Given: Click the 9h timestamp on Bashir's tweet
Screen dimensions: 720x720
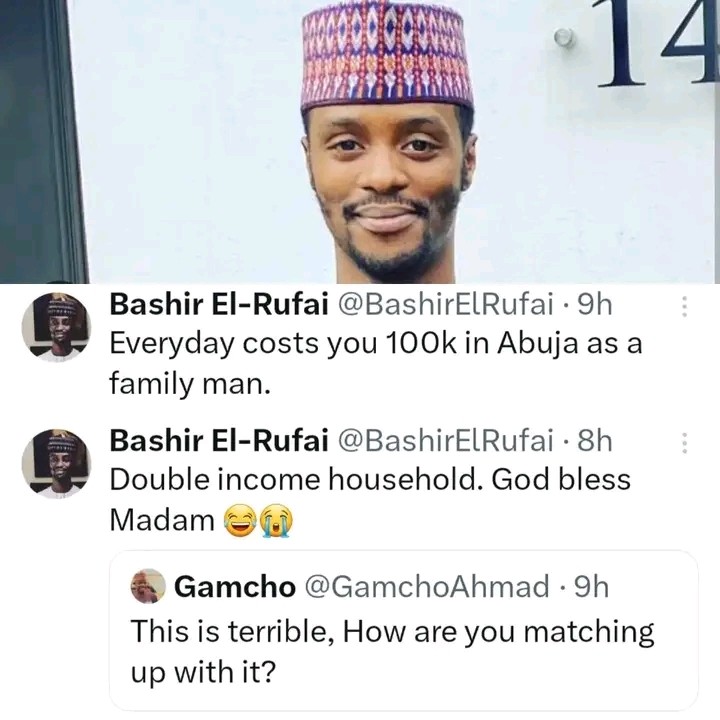Looking at the screenshot, I should coord(595,304).
